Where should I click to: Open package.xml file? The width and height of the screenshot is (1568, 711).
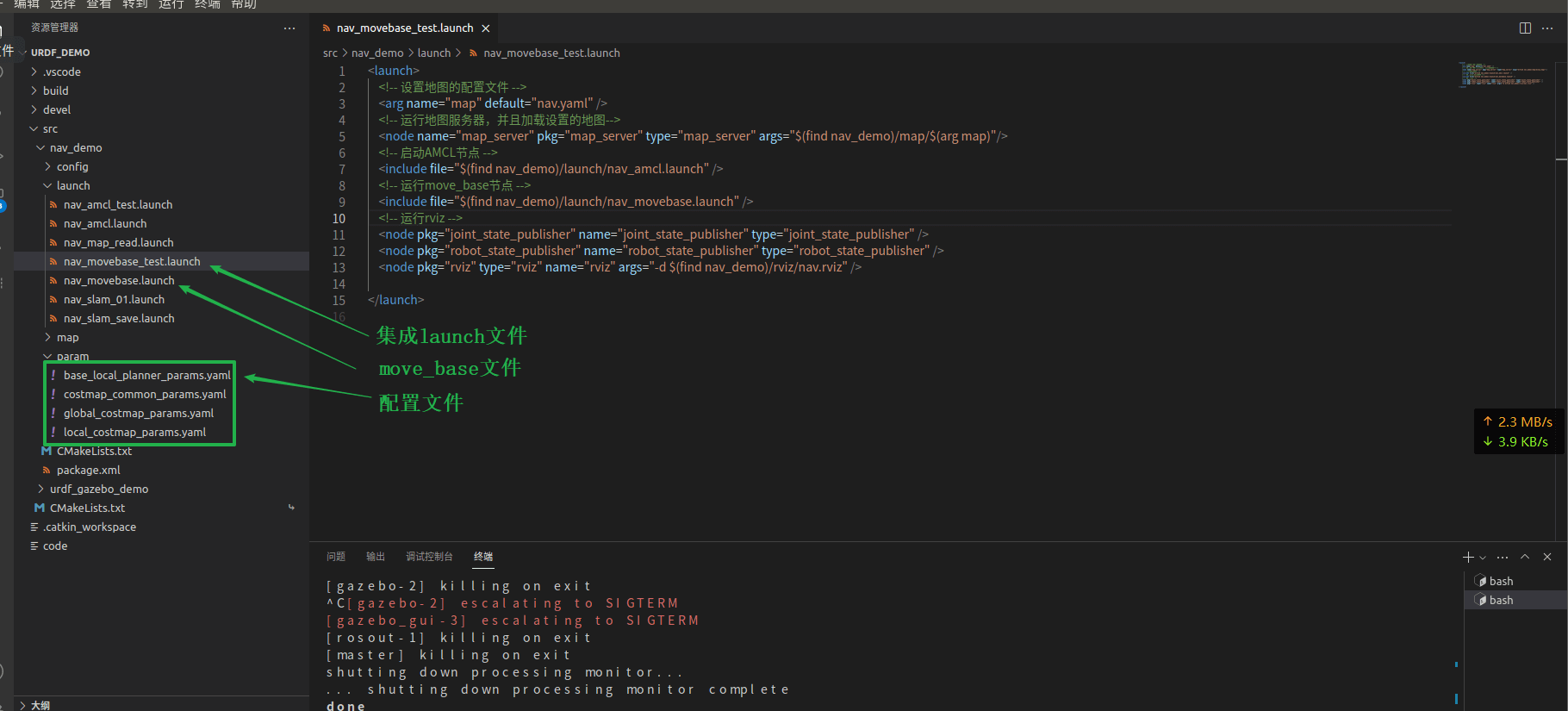pyautogui.click(x=88, y=470)
